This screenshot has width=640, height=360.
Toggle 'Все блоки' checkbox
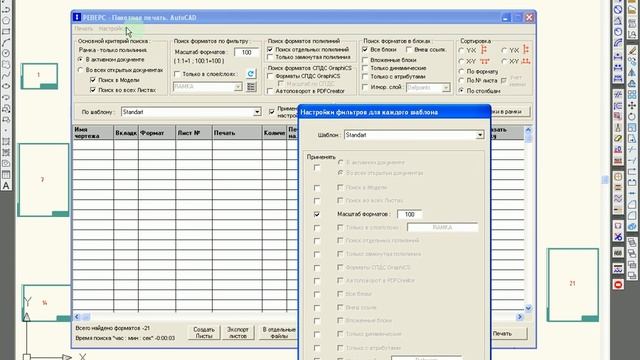pyautogui.click(x=365, y=49)
